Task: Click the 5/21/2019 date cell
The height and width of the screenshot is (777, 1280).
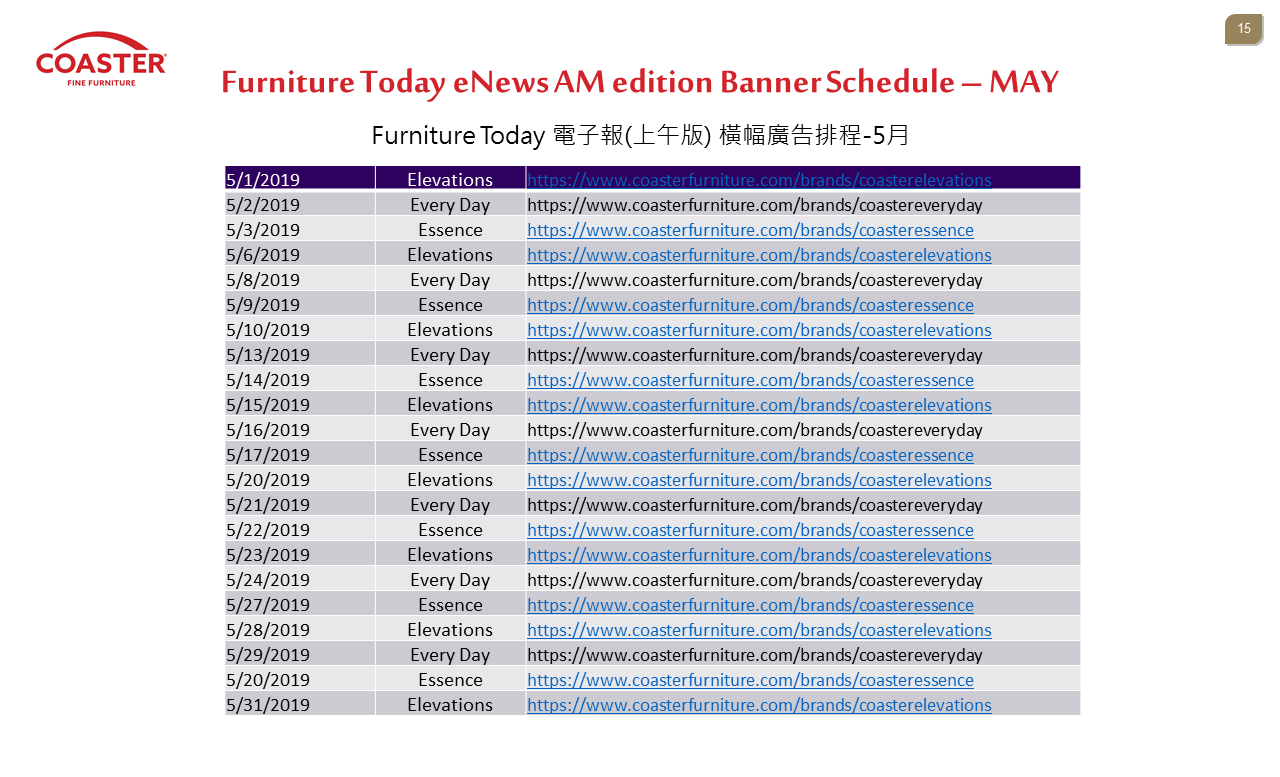Action: tap(300, 504)
